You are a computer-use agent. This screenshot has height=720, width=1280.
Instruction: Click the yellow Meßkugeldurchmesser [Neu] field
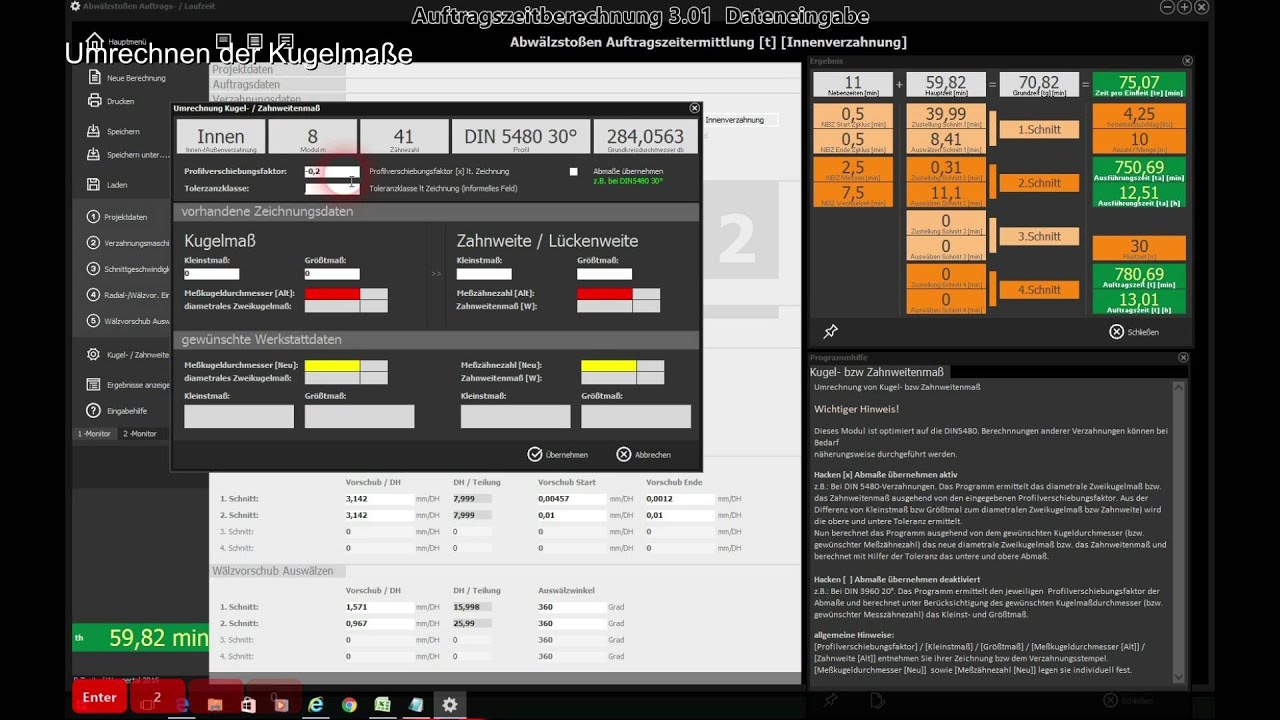(332, 366)
